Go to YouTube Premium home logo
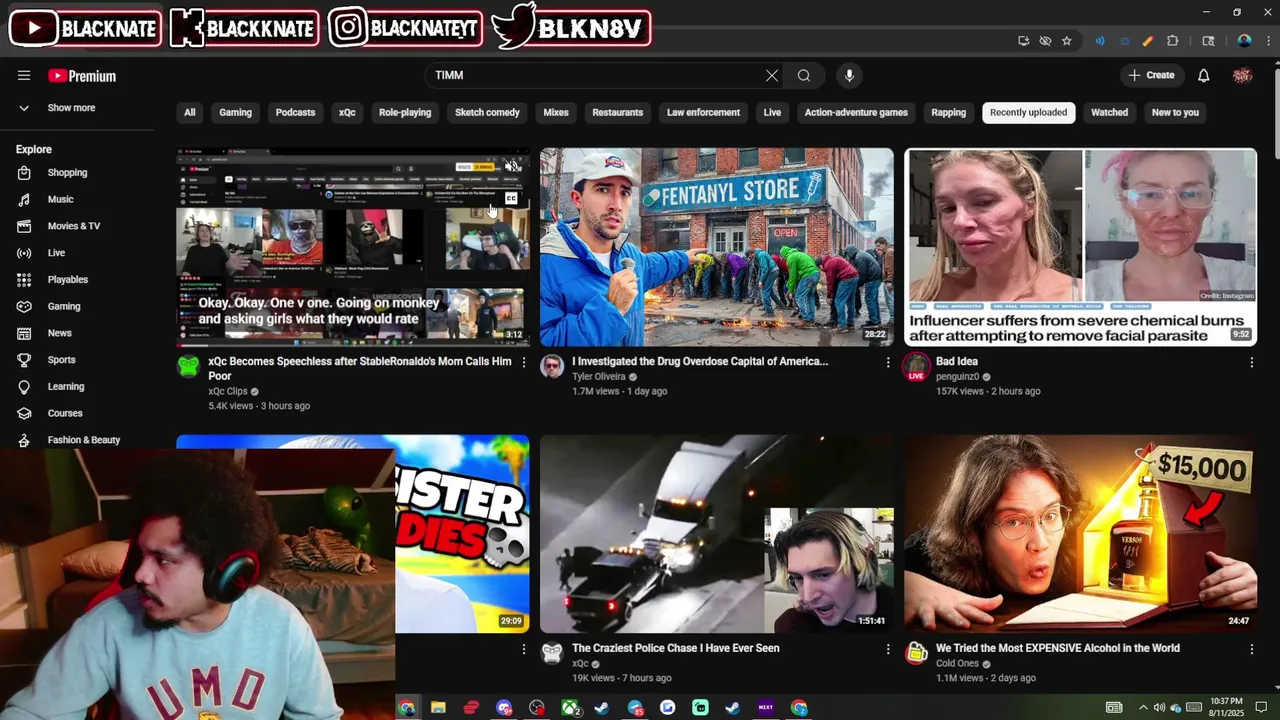This screenshot has height=720, width=1280. point(82,76)
